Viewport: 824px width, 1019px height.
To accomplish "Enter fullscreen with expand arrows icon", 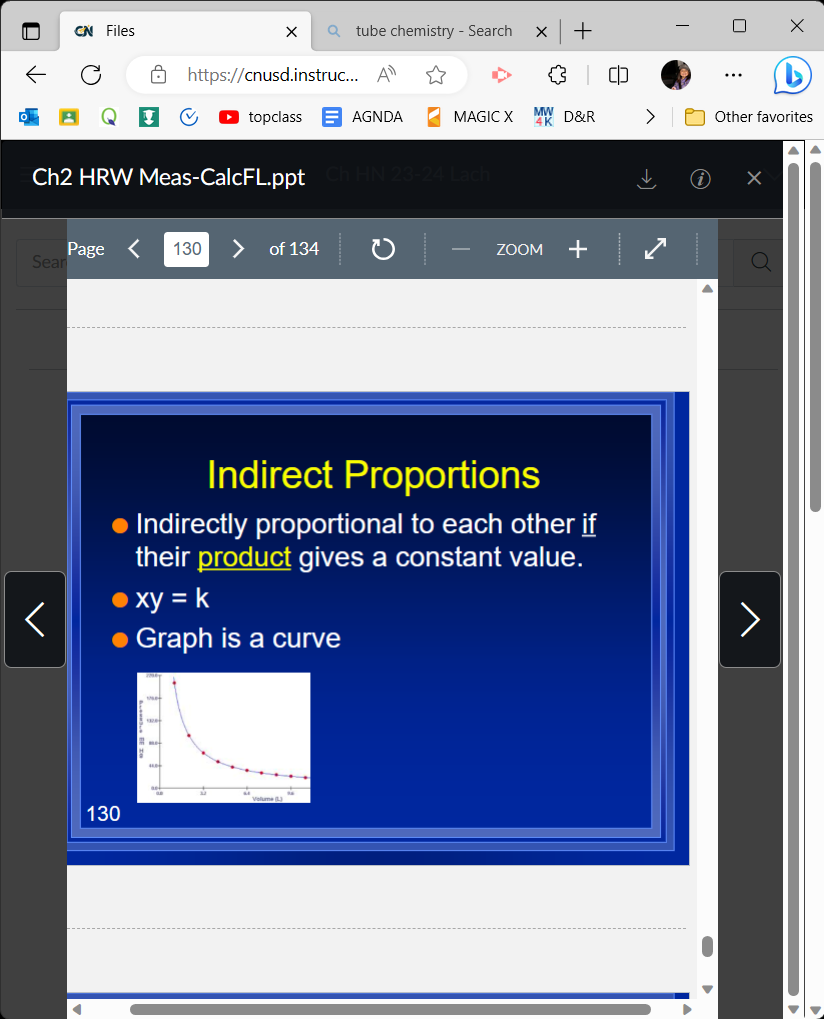I will (x=655, y=249).
